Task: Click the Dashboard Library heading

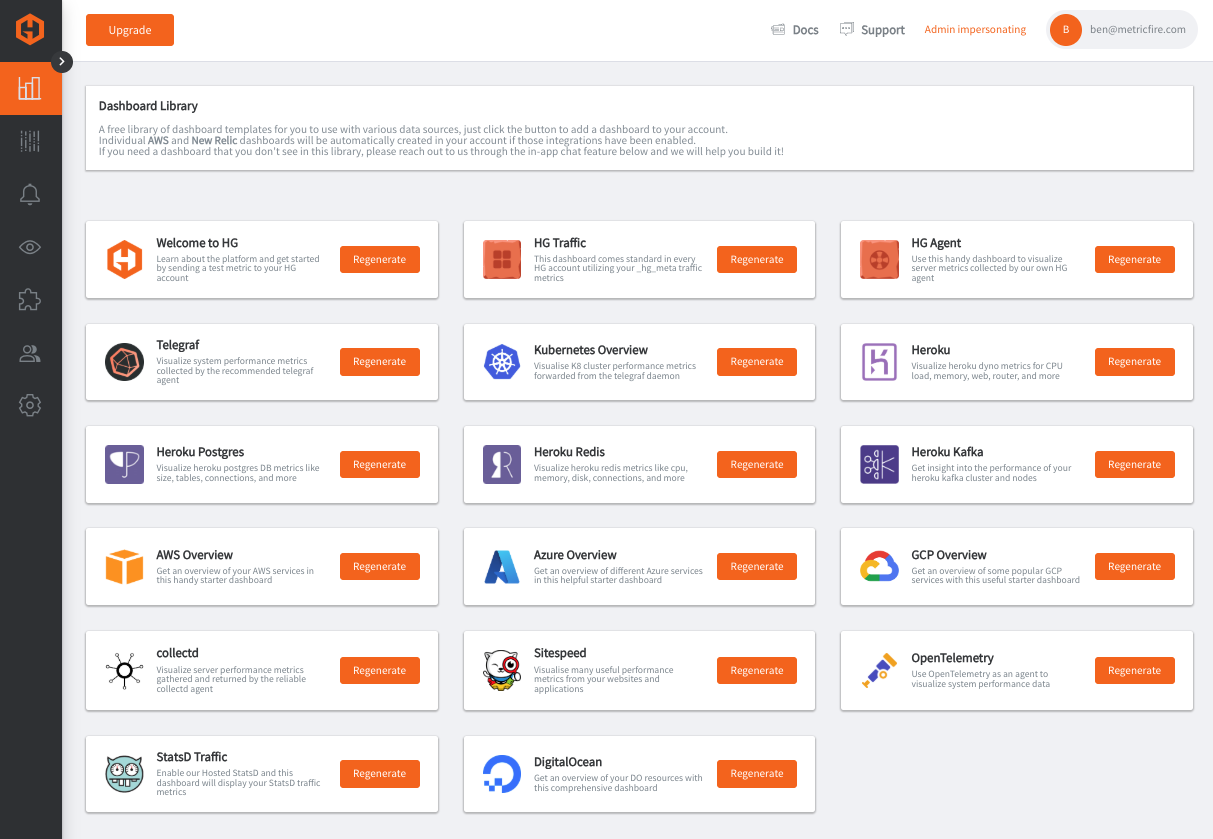Action: coord(148,106)
